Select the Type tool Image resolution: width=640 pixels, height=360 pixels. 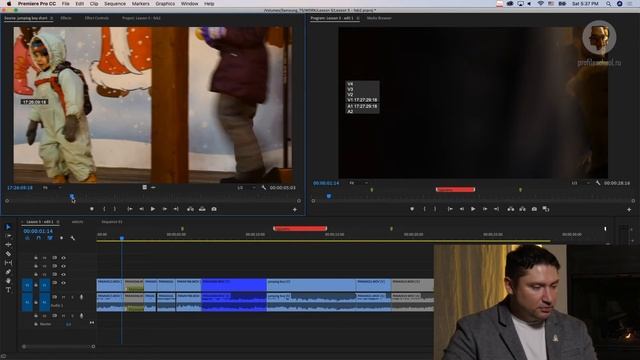coord(8,290)
